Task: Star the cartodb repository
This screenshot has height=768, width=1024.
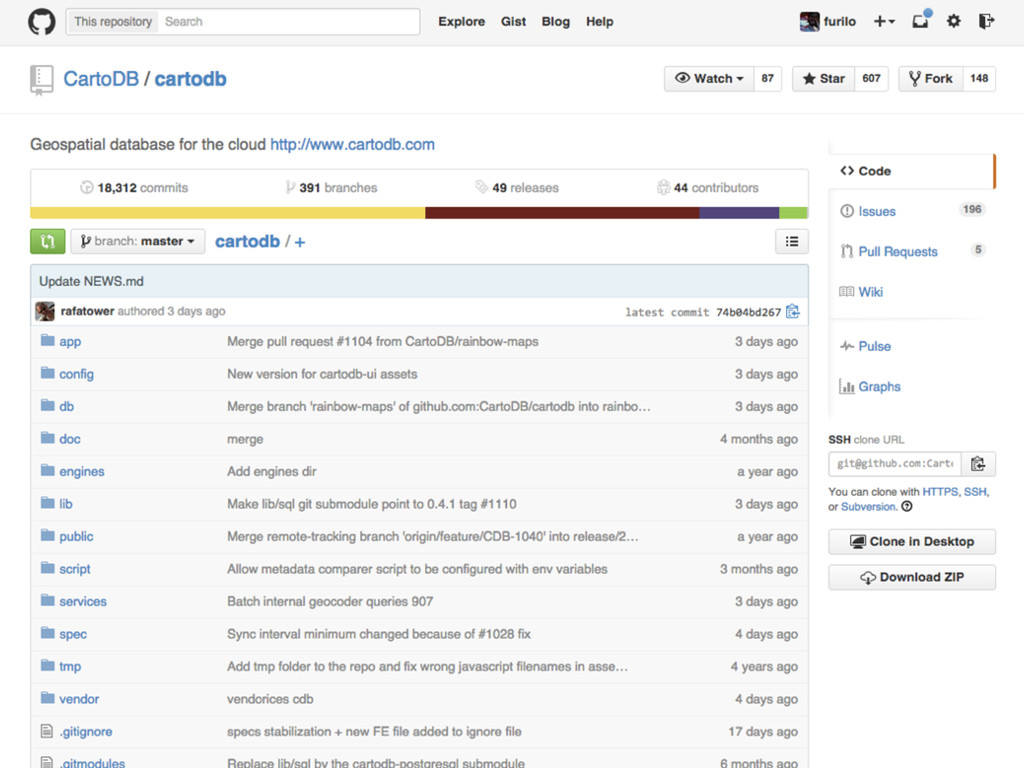Action: point(824,78)
